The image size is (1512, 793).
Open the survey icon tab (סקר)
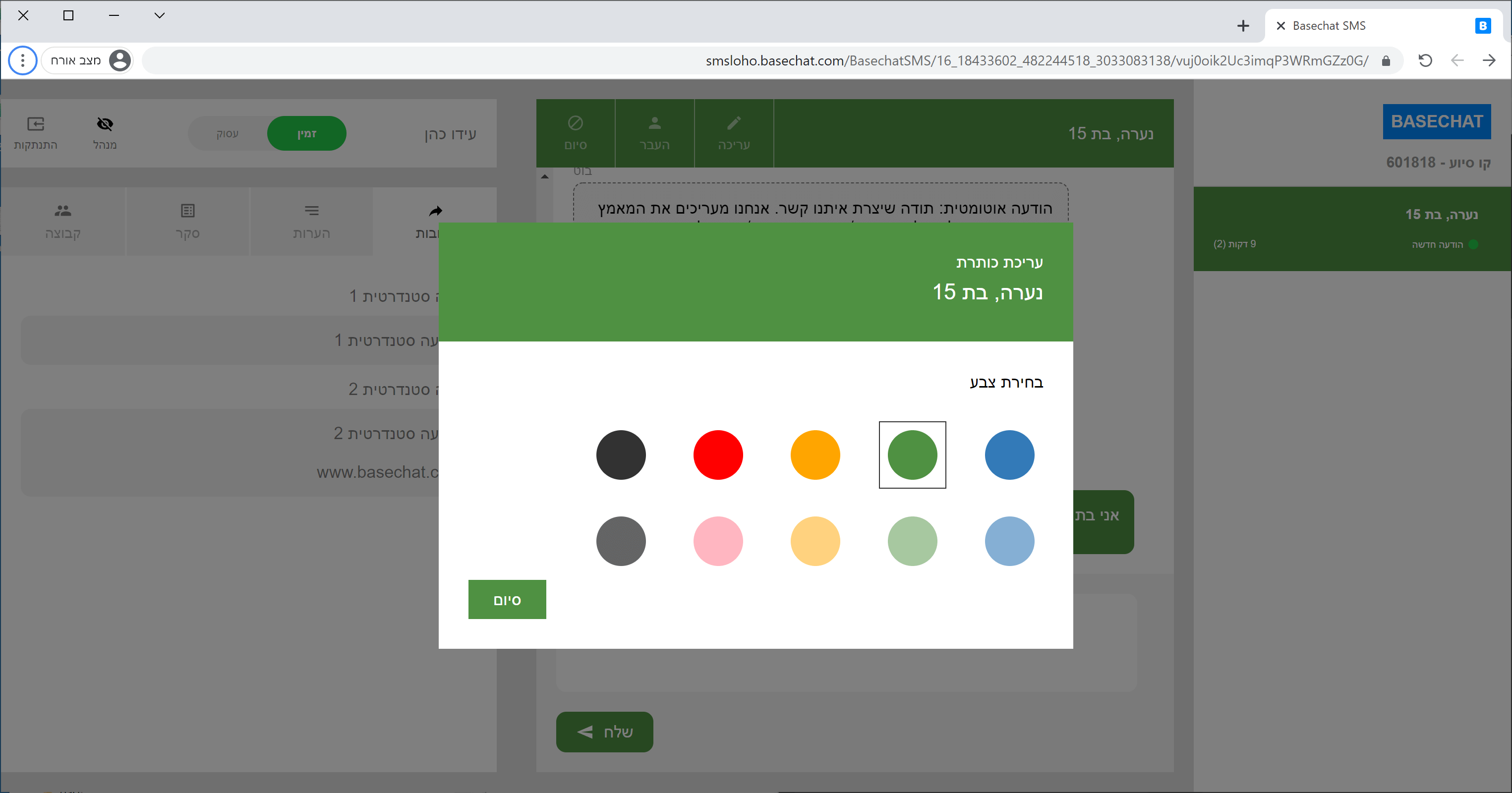click(187, 211)
